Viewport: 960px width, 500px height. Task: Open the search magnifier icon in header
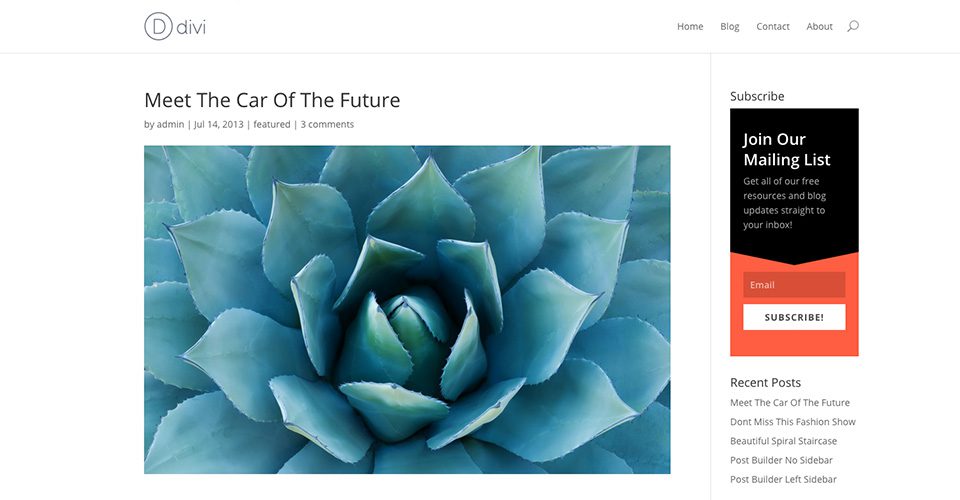click(x=853, y=26)
